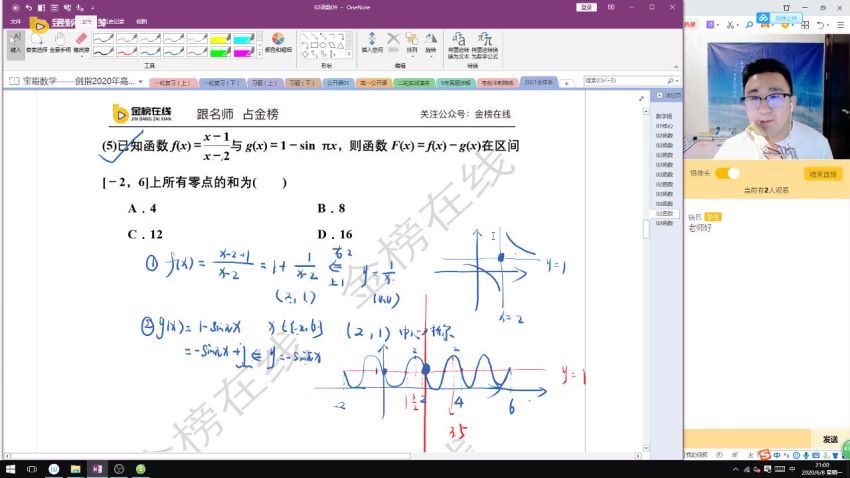Switch to the 习题（上） section tab
The height and width of the screenshot is (478, 850).
click(265, 83)
